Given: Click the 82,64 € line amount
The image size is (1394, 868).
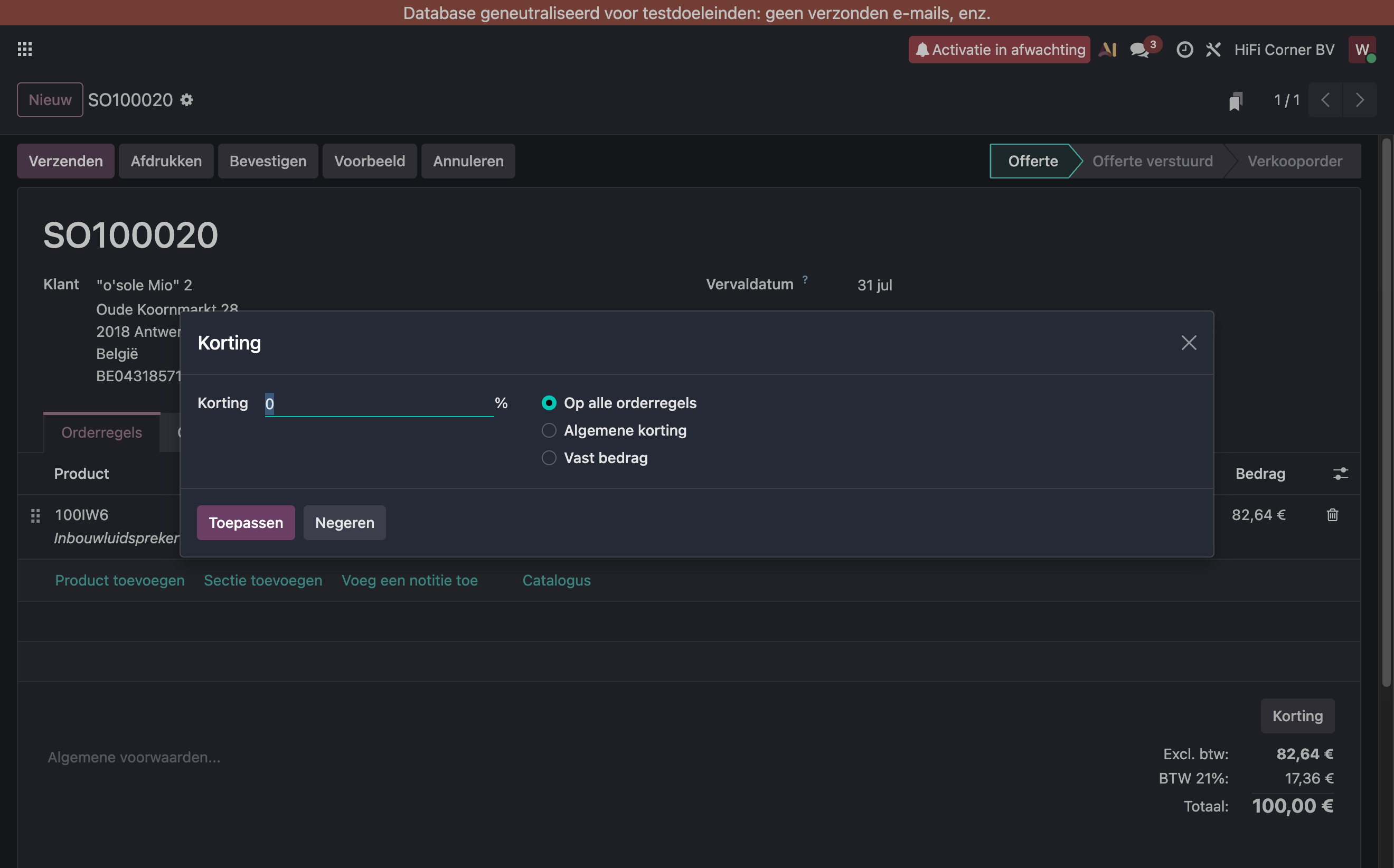Looking at the screenshot, I should coord(1258,515).
